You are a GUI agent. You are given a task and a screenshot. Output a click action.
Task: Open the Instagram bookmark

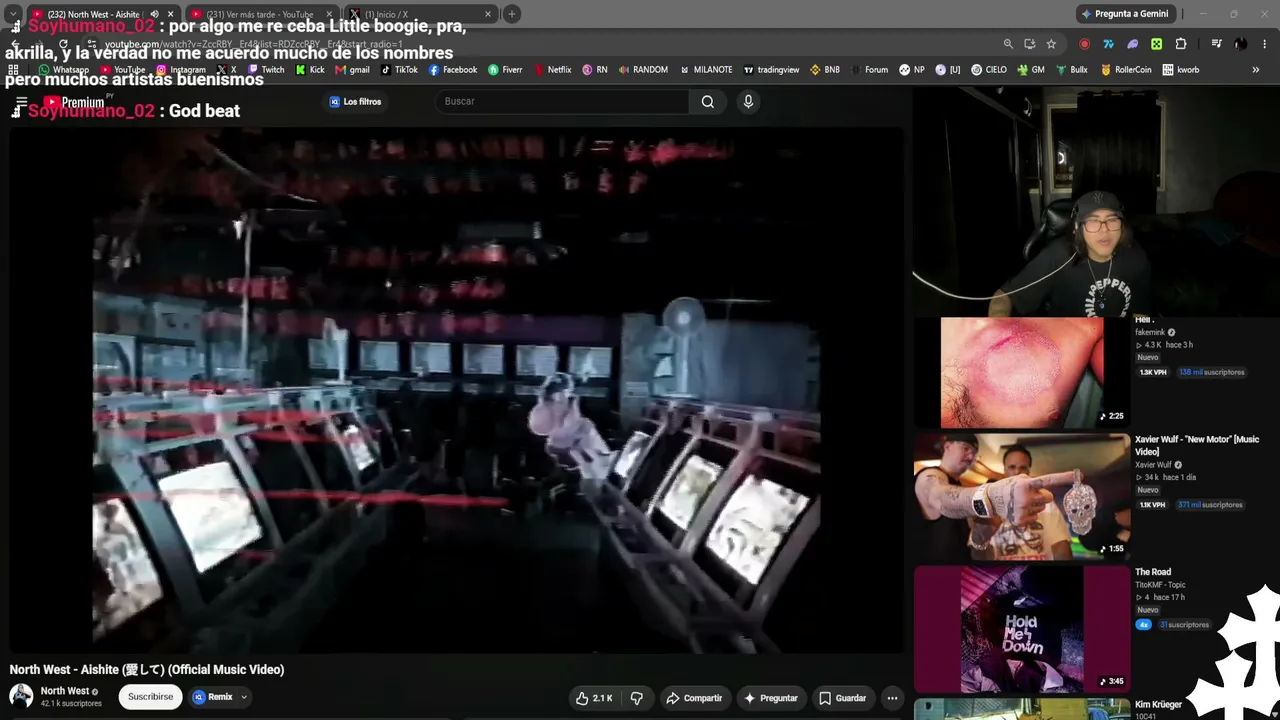(x=181, y=70)
